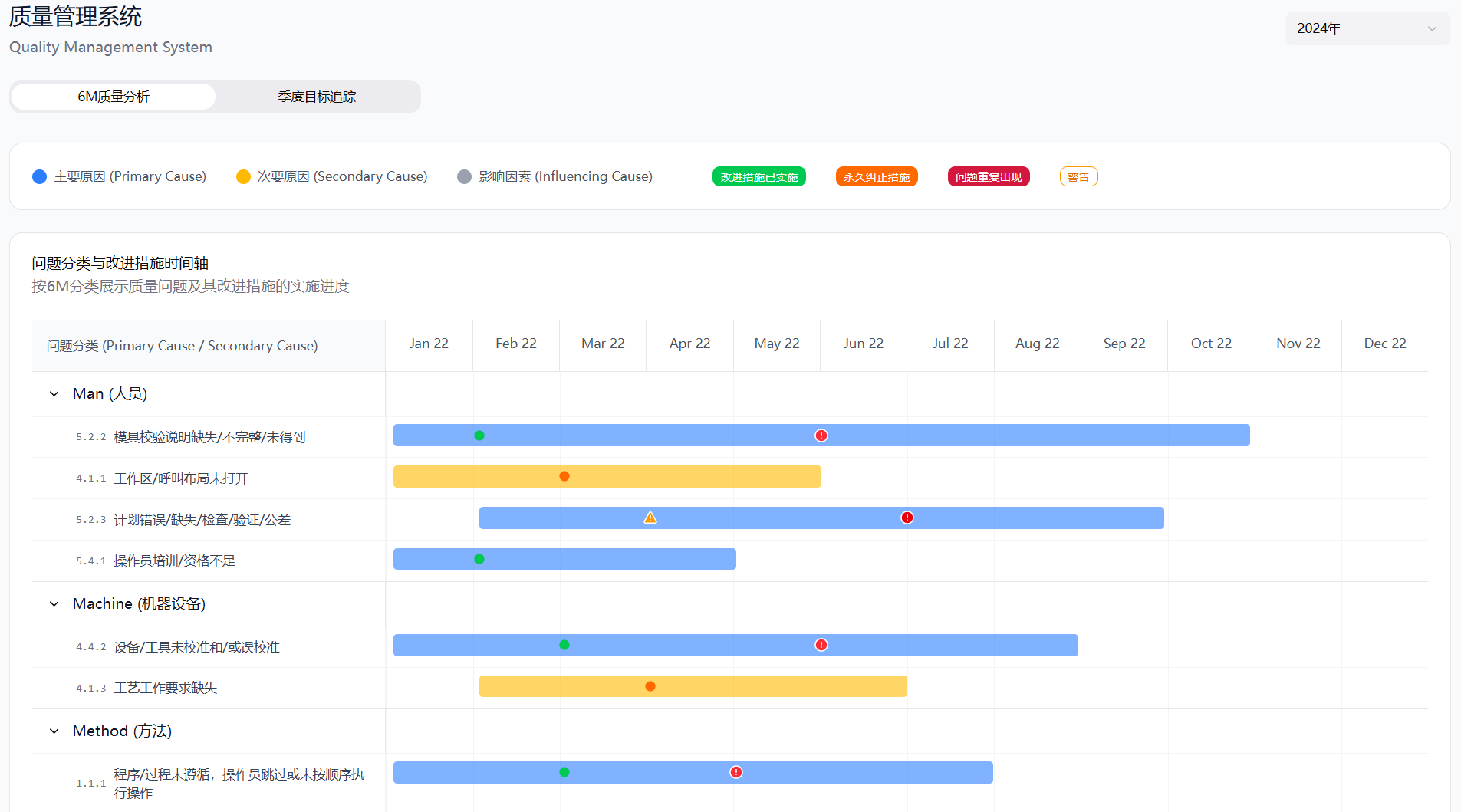Toggle the Influencing Cause legend item
The height and width of the screenshot is (812, 1461).
click(x=554, y=176)
